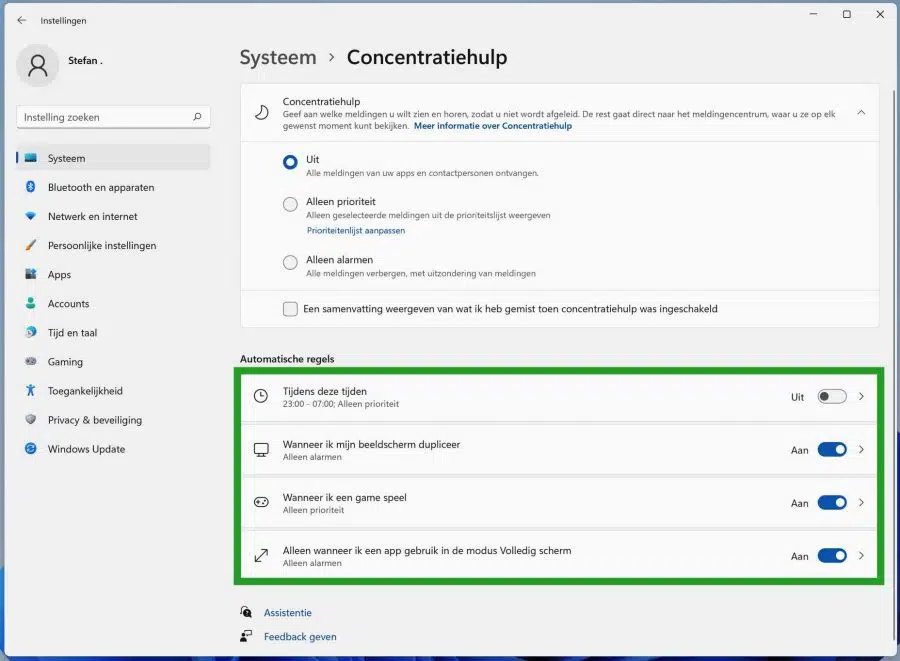
Task: Click the paintbrush icon for Persoonlijke instellingen
Action: (30, 245)
